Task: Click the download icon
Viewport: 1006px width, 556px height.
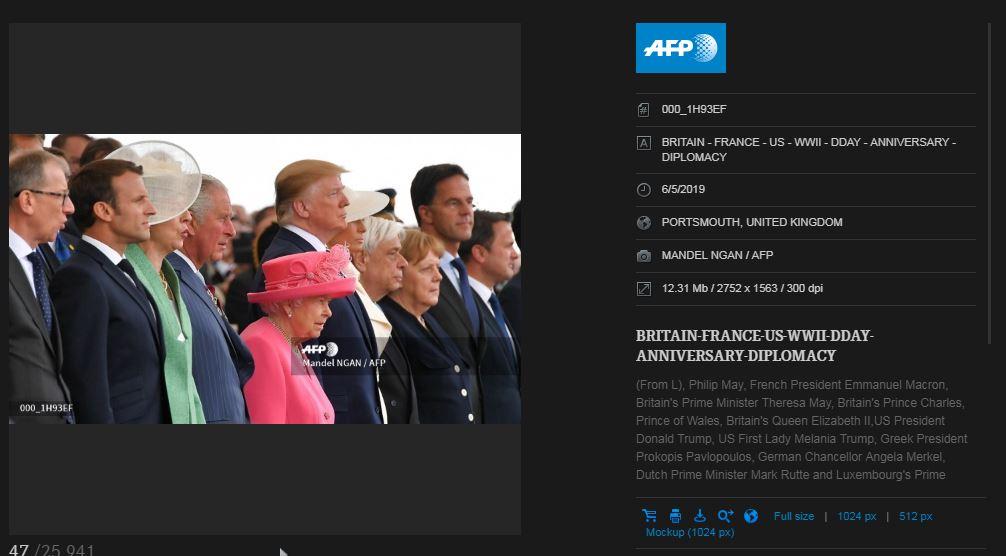Action: (700, 516)
